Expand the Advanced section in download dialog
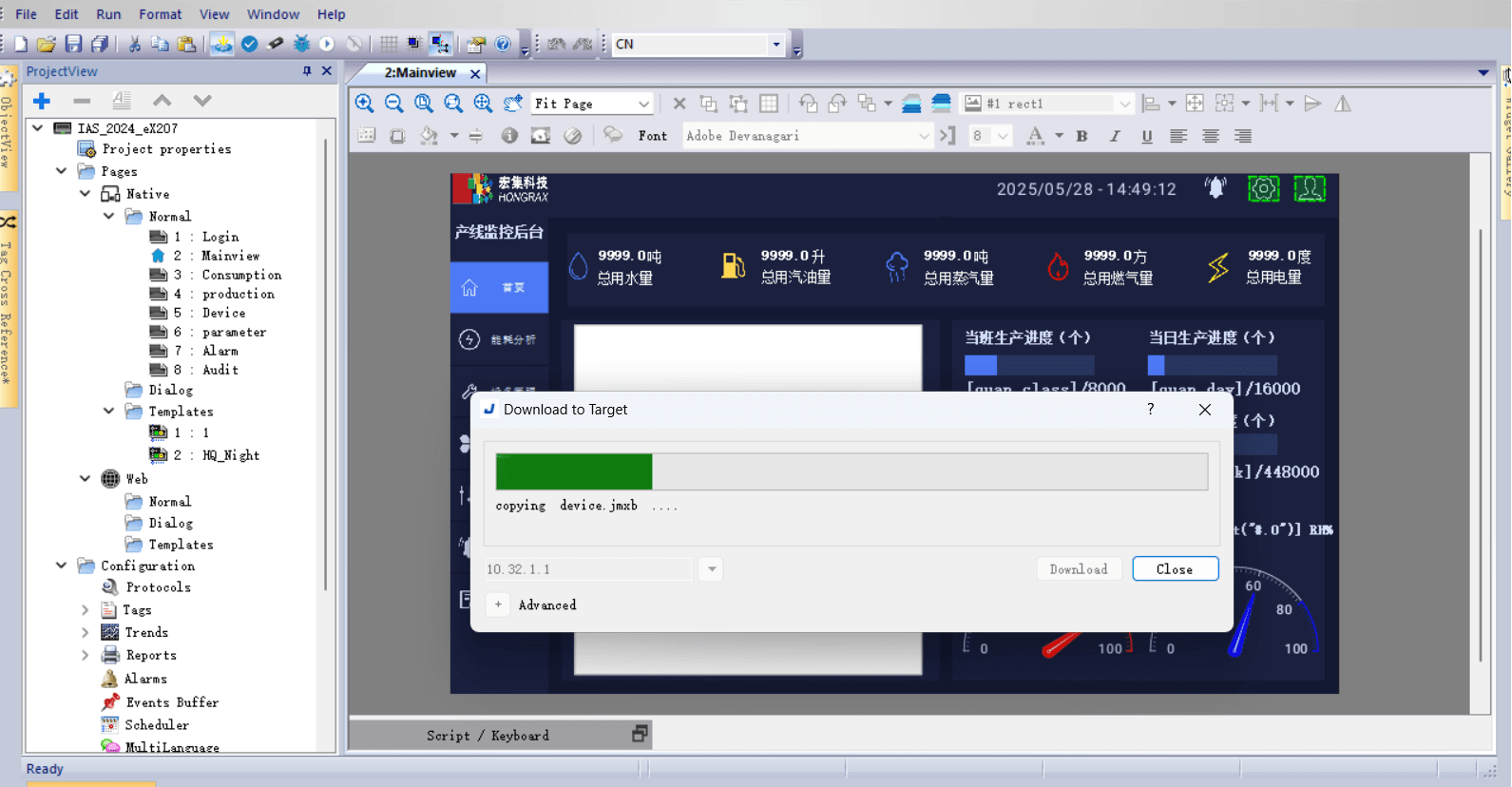1512x787 pixels. pos(498,605)
